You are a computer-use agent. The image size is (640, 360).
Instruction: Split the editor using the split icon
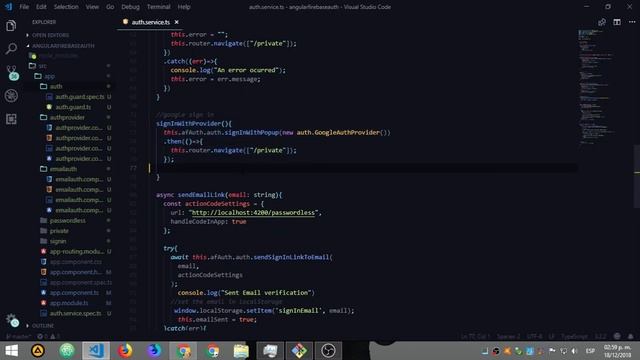point(617,22)
